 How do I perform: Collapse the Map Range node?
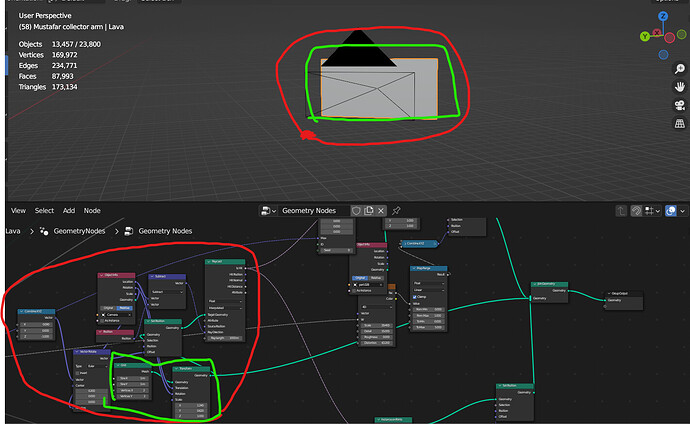coord(414,268)
